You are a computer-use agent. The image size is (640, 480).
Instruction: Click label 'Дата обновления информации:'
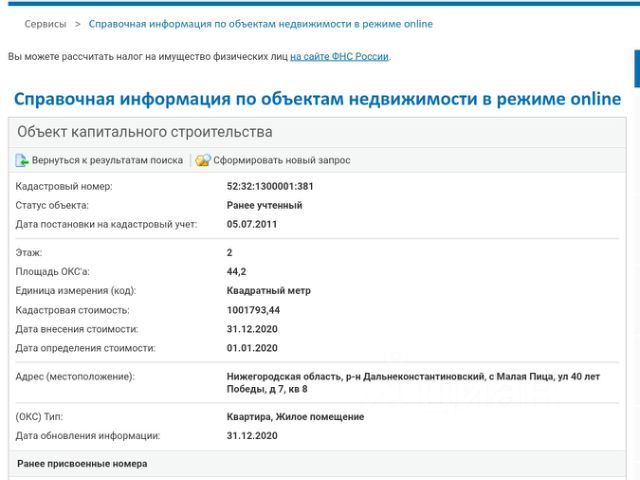88,436
